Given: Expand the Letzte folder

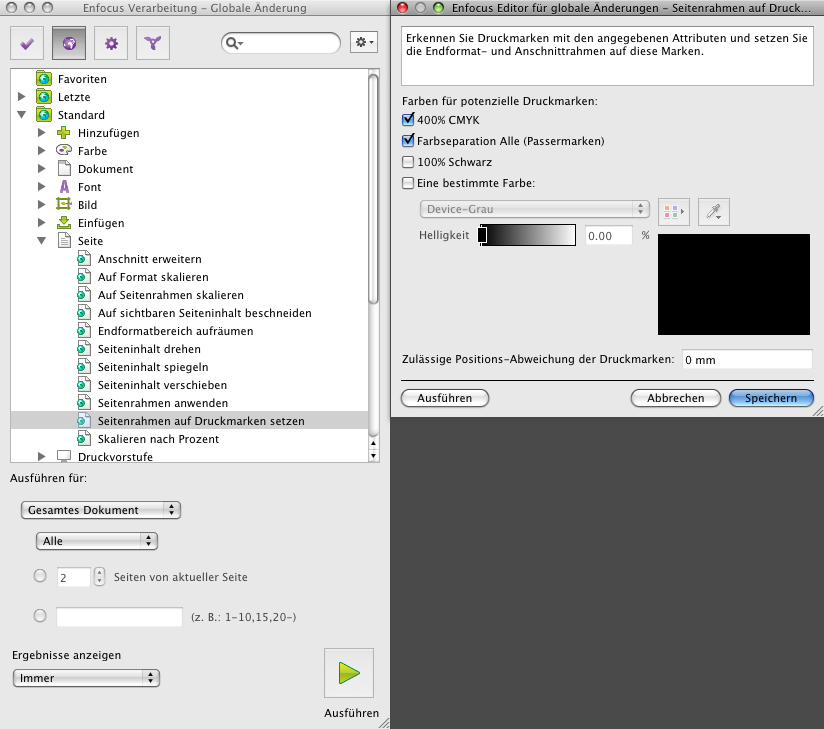Looking at the screenshot, I should pos(22,97).
